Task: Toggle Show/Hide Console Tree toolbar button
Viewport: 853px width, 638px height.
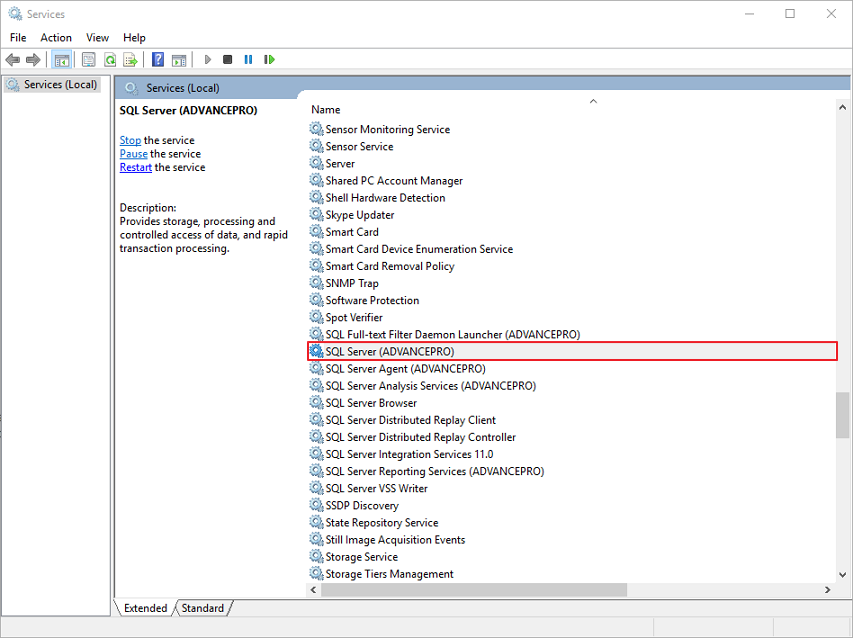Action: coord(61,60)
